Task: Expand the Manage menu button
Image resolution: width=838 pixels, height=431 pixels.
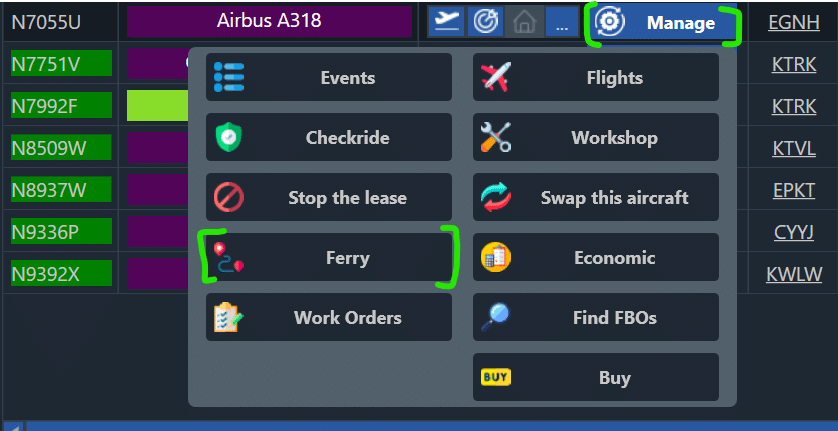Action: (664, 23)
